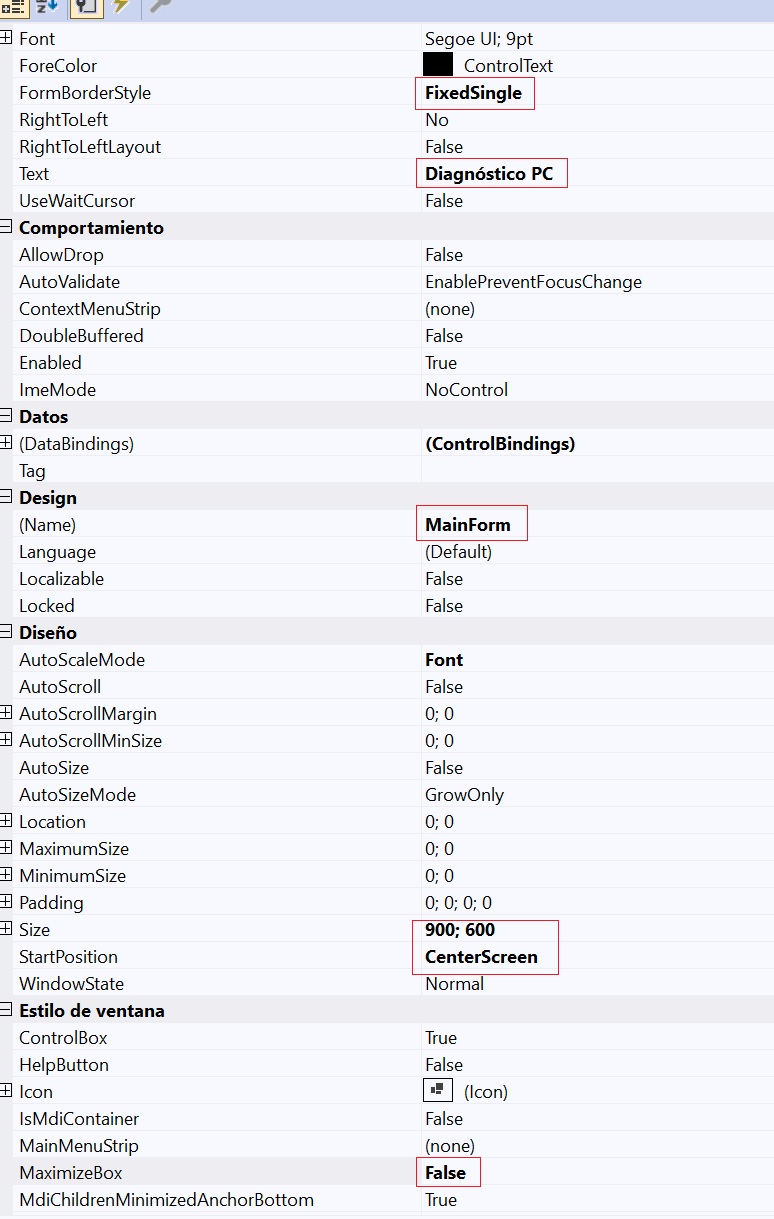Click the ForeColor black color swatch
This screenshot has width=774, height=1219.
pyautogui.click(x=438, y=65)
